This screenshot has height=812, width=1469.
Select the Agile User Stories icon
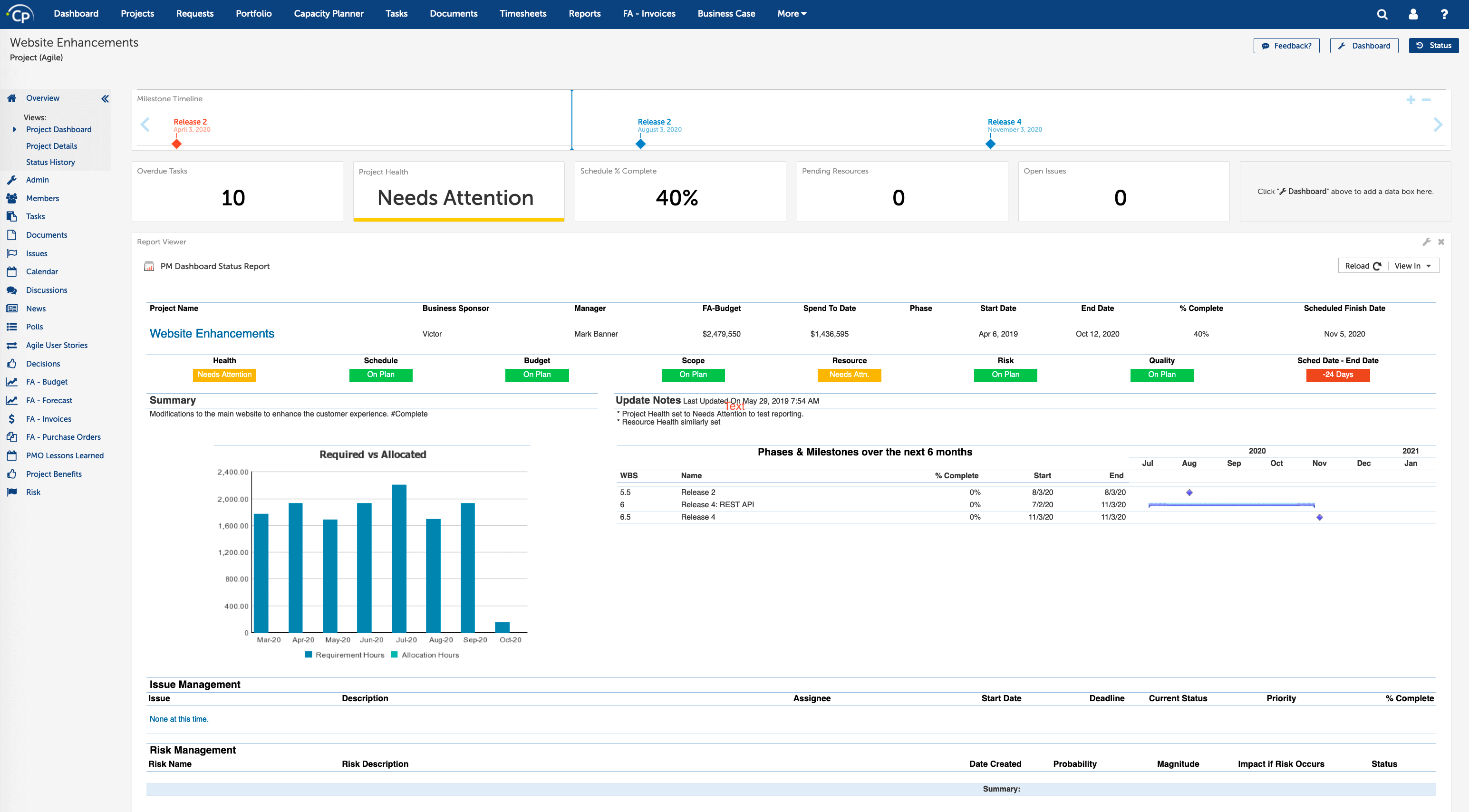12,345
